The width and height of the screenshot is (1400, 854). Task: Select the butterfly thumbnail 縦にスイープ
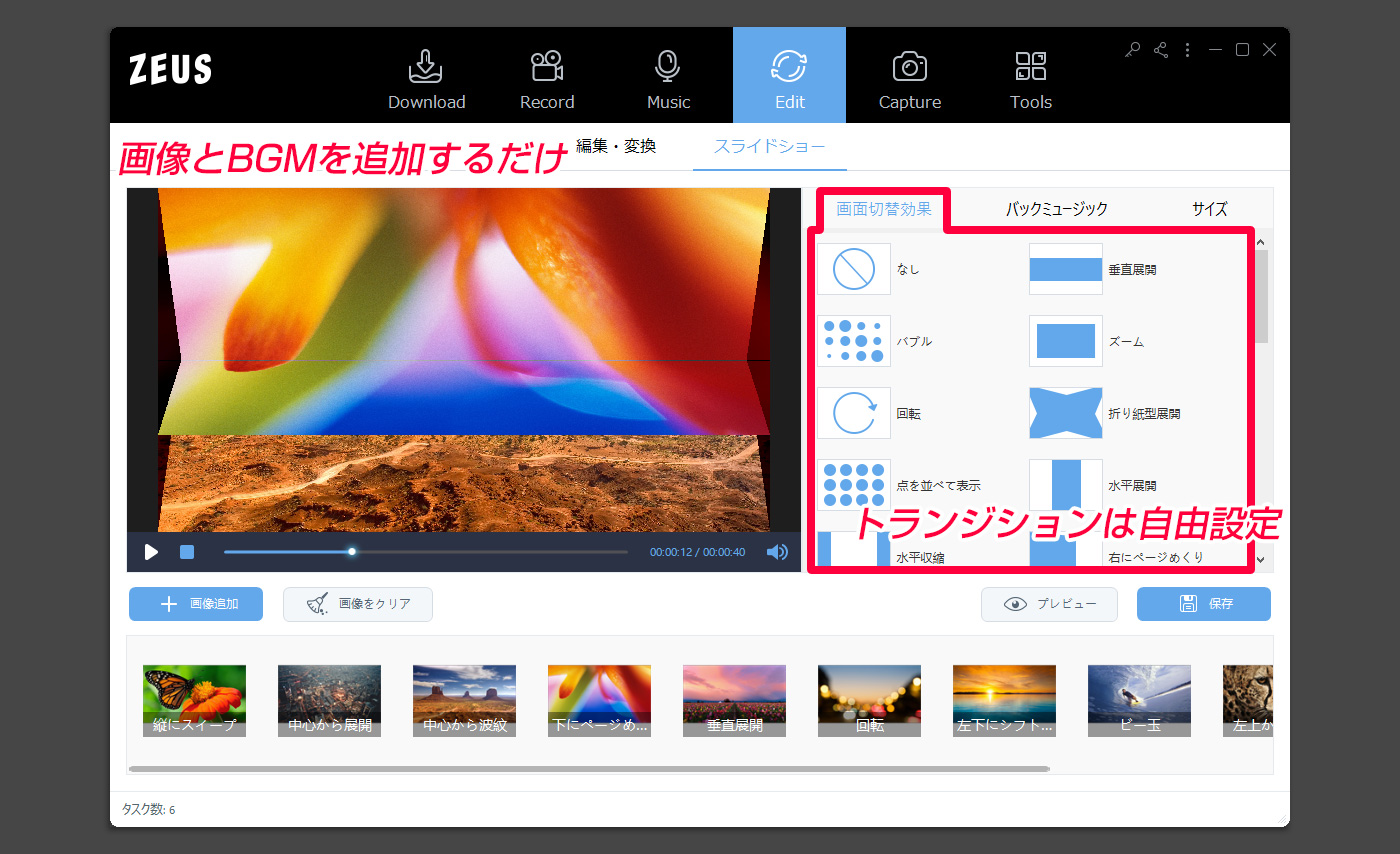(x=194, y=700)
